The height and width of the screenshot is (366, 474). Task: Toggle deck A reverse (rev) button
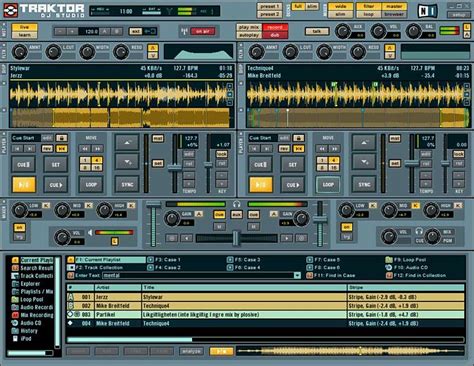pyautogui.click(x=47, y=149)
